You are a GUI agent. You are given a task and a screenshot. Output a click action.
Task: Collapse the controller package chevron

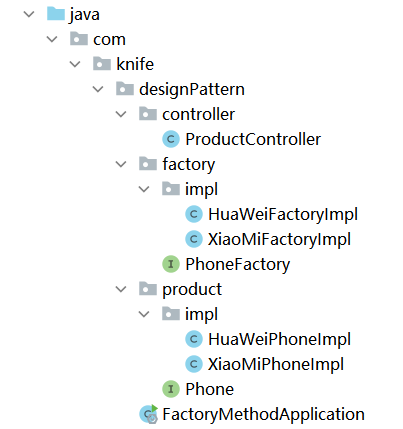pos(121,114)
